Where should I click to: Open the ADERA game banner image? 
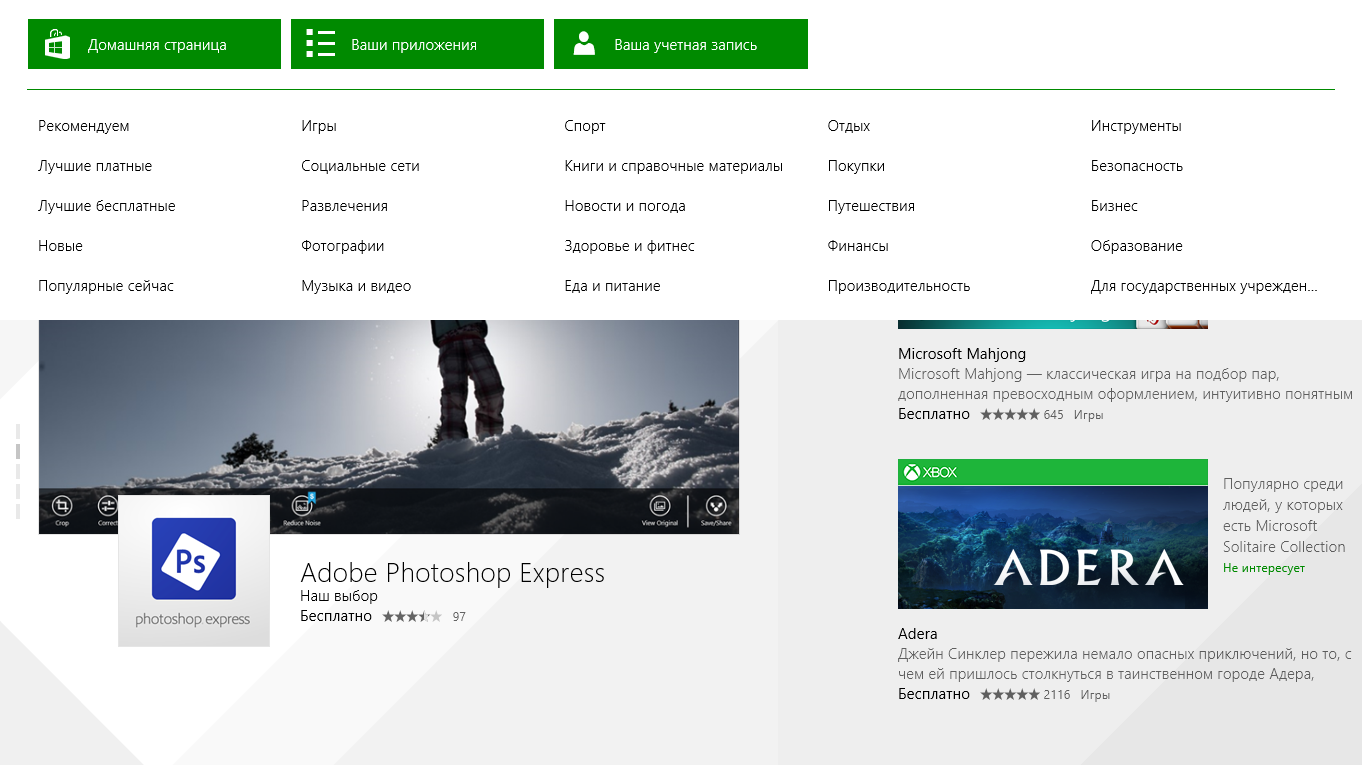[x=1053, y=546]
